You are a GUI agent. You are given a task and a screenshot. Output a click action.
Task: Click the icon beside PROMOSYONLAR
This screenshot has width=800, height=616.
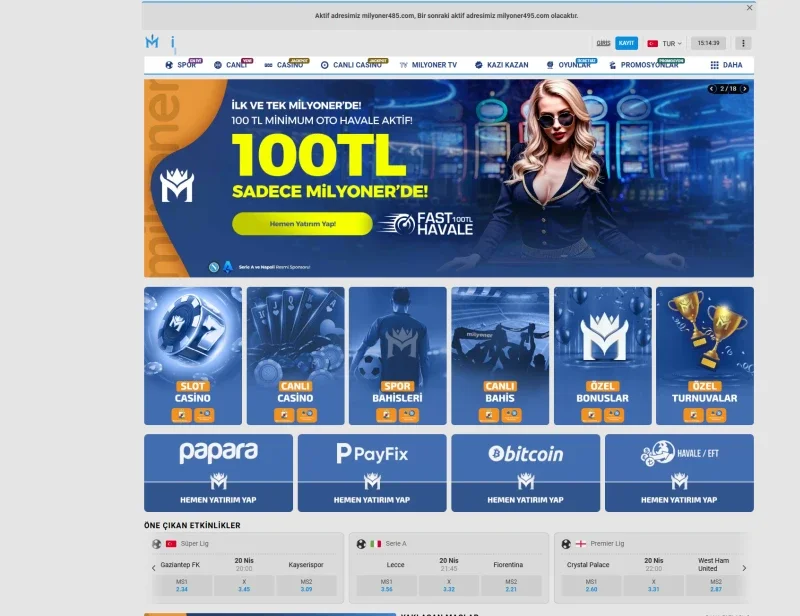(x=612, y=65)
